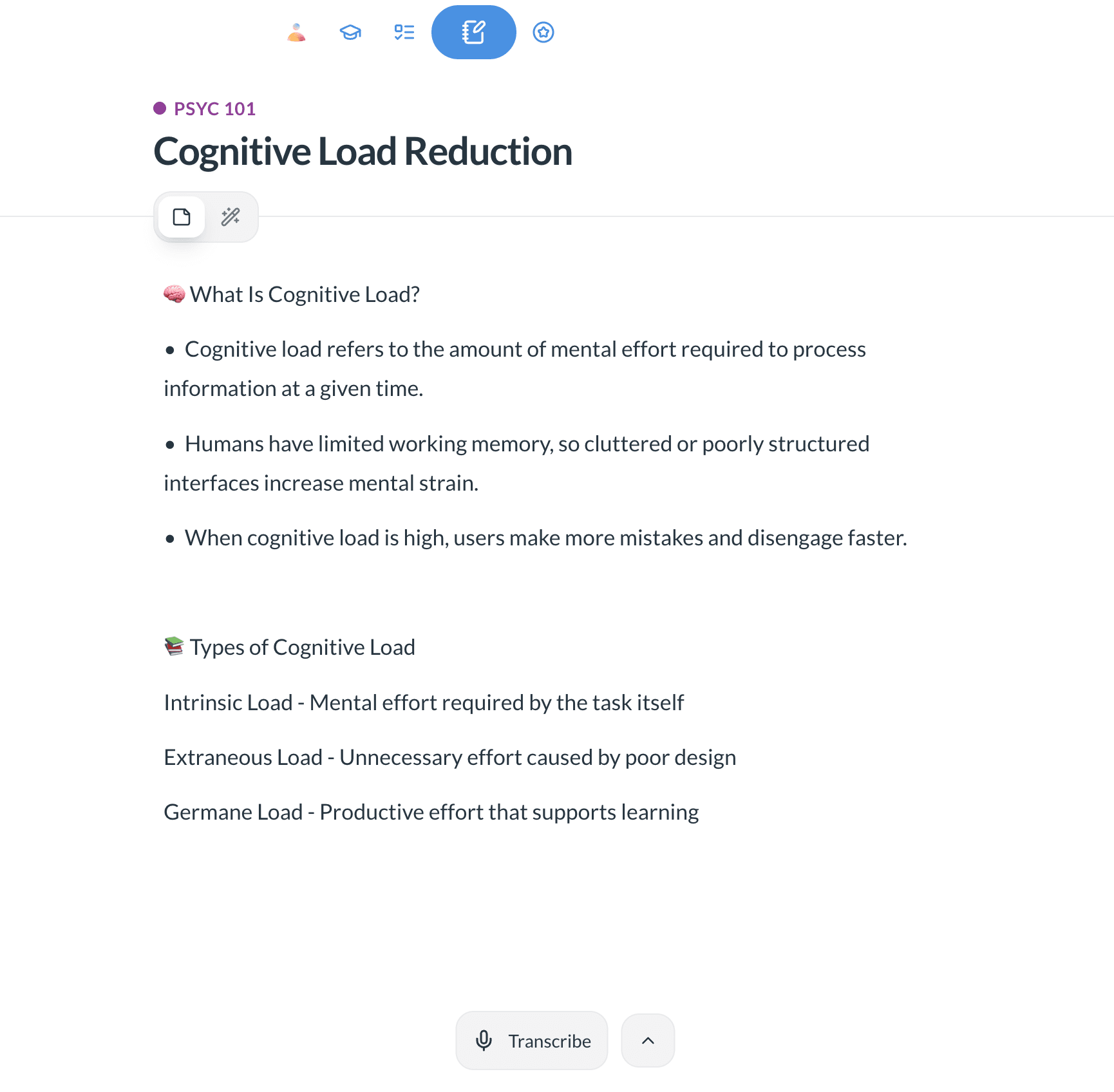Select the graduation cap courses icon
Viewport: 1114px width, 1092px height.
click(350, 31)
